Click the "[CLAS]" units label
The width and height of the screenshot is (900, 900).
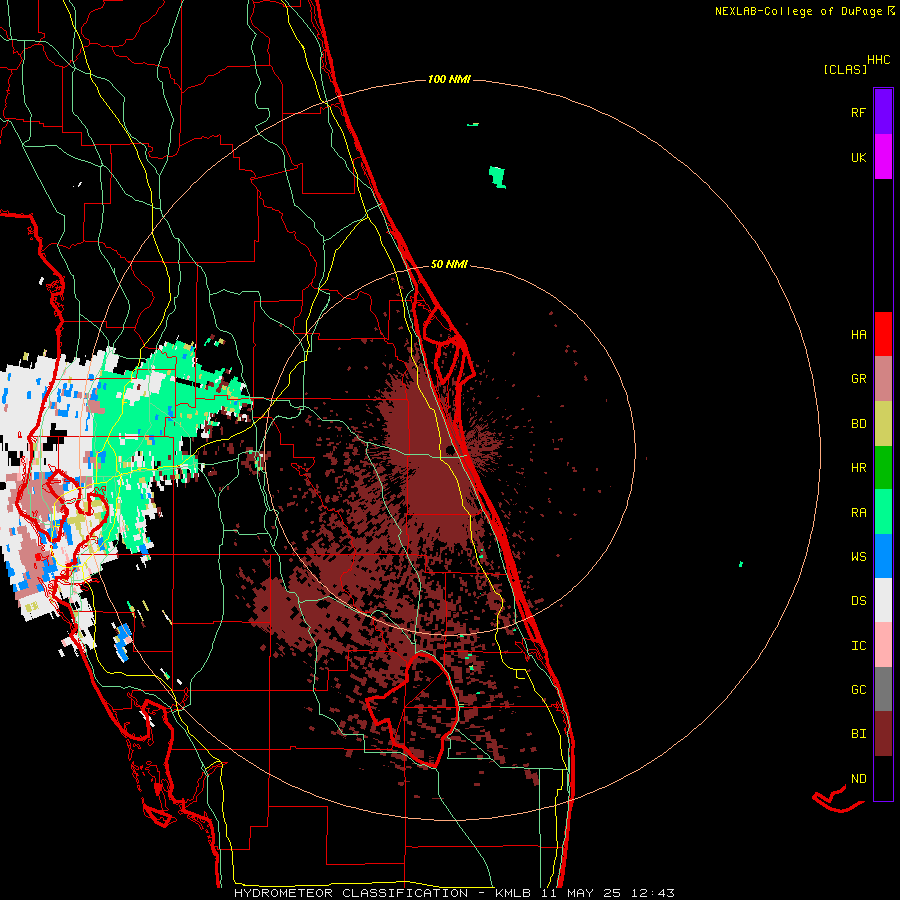(x=845, y=69)
